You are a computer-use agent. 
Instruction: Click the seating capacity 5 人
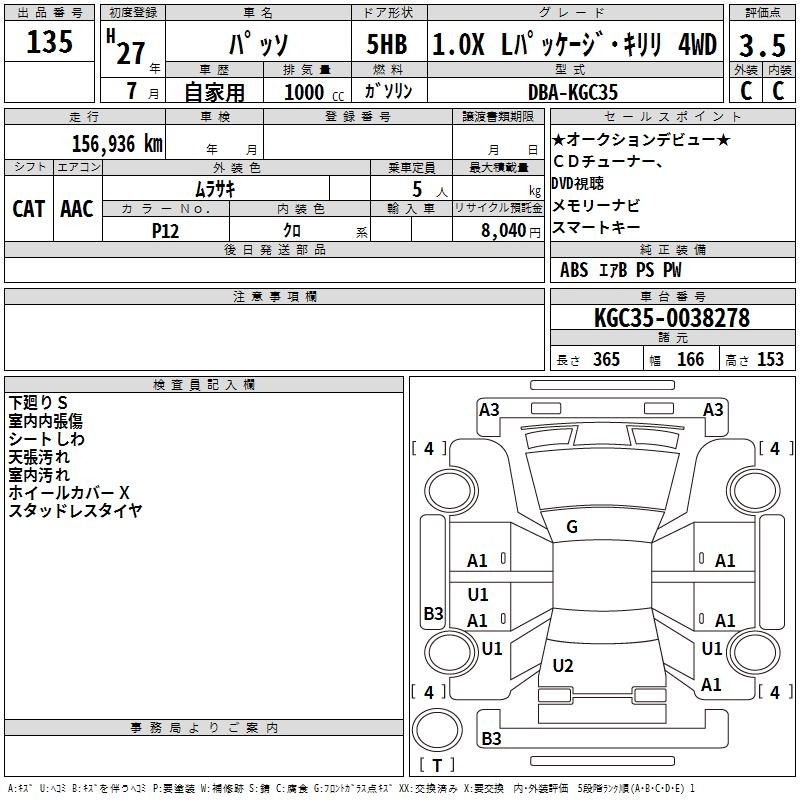coord(429,190)
